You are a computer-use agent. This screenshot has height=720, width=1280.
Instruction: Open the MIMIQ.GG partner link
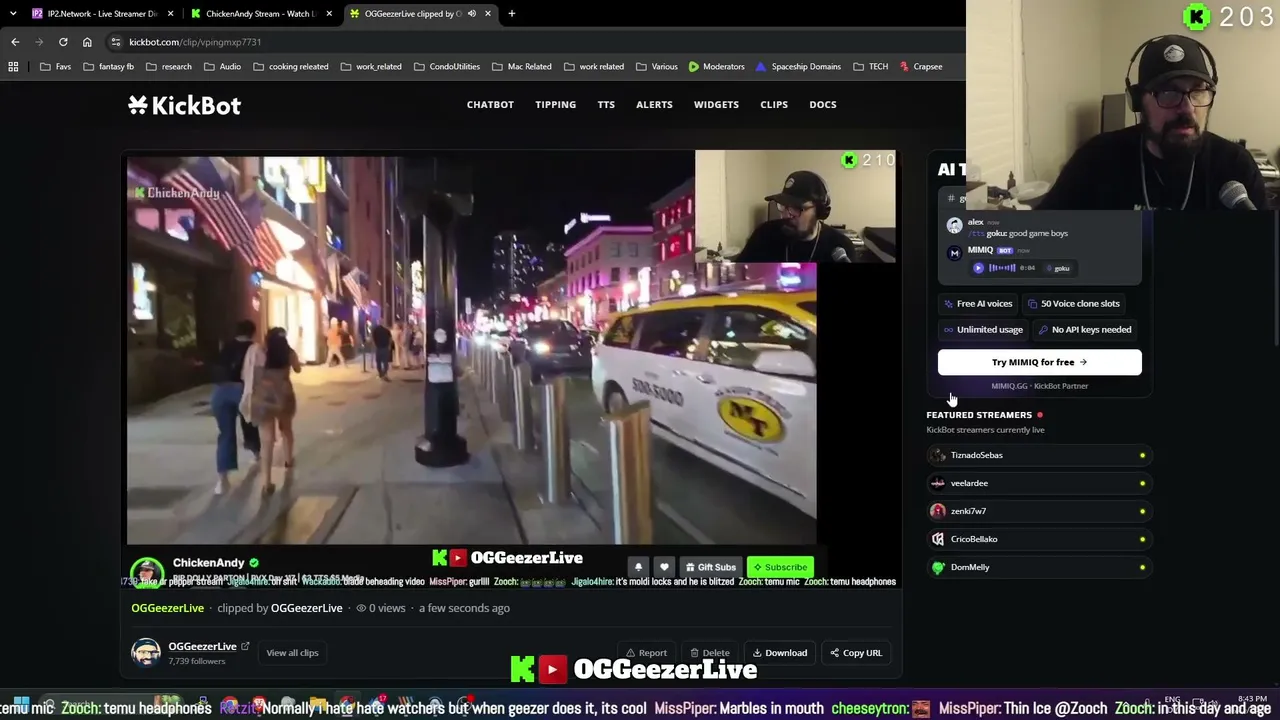click(x=1039, y=386)
